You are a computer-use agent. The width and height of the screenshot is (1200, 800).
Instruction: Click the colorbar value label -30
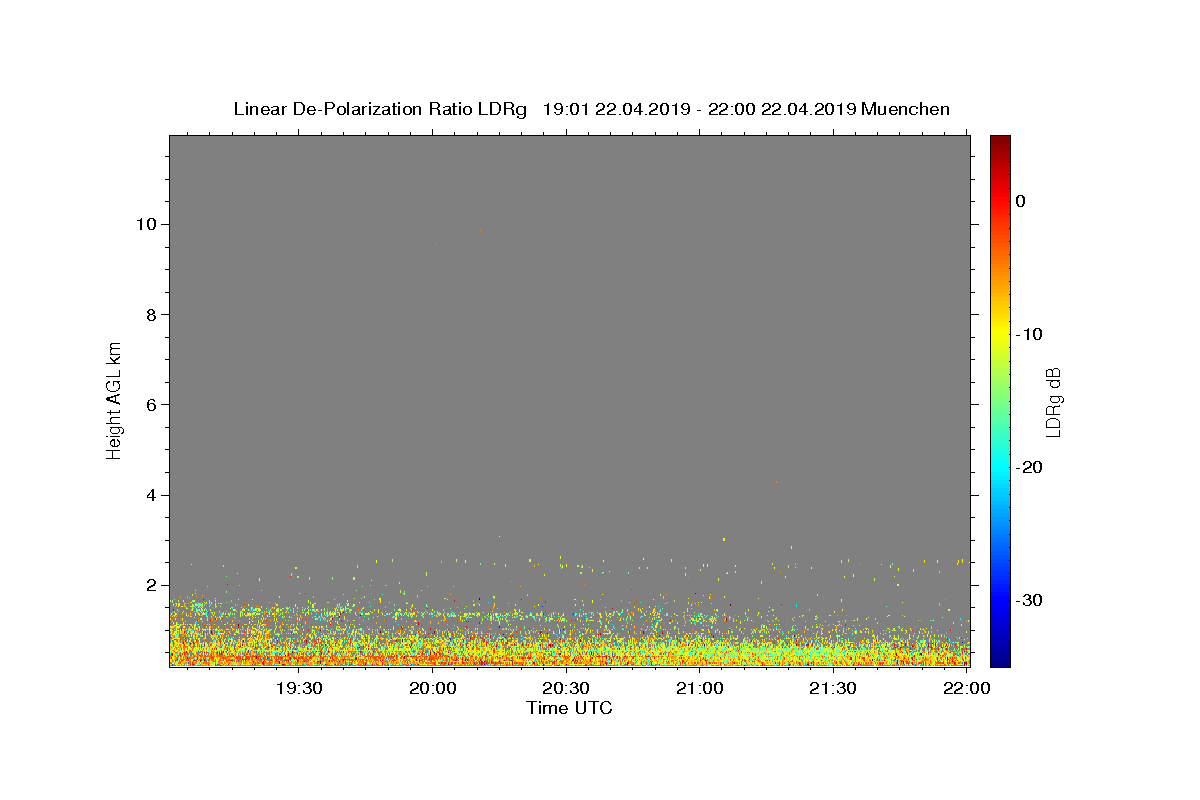pos(1030,600)
